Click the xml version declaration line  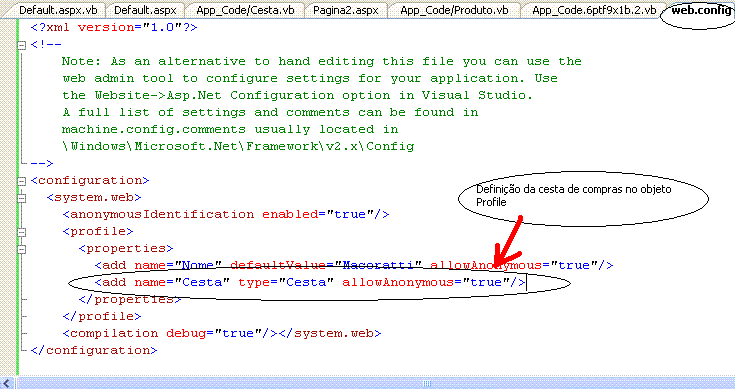point(114,27)
